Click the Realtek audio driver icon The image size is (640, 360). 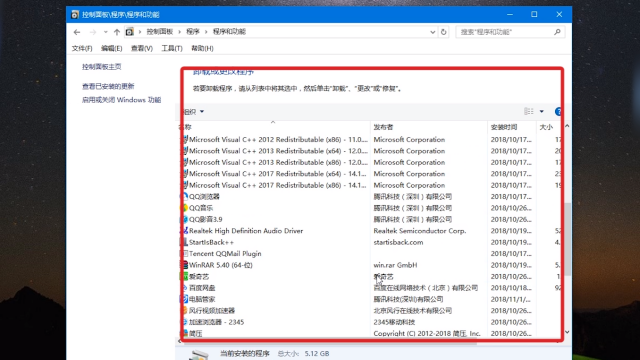185,231
